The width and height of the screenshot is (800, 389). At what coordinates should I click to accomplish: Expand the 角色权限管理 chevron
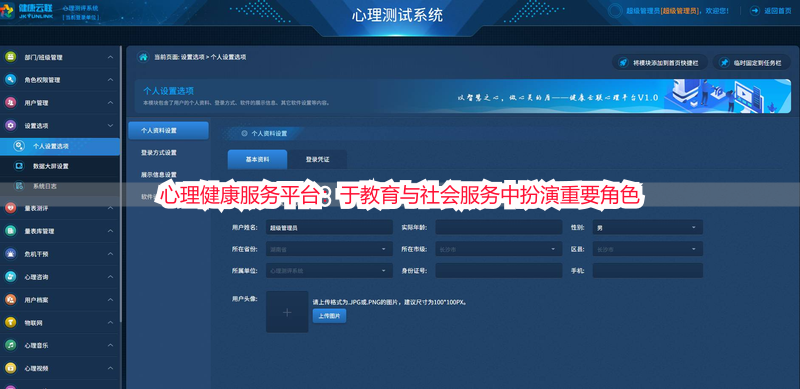tap(111, 80)
